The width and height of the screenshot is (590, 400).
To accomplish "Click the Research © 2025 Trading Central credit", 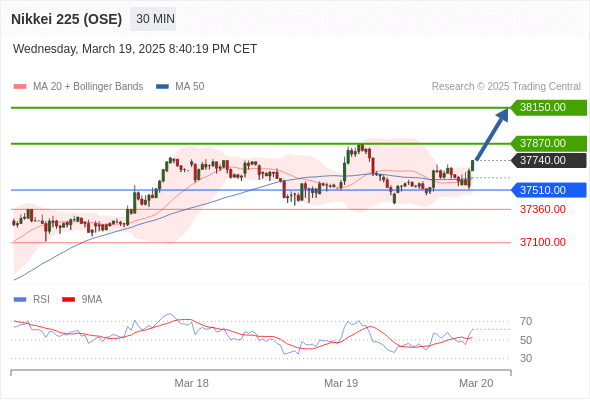I will [x=506, y=87].
